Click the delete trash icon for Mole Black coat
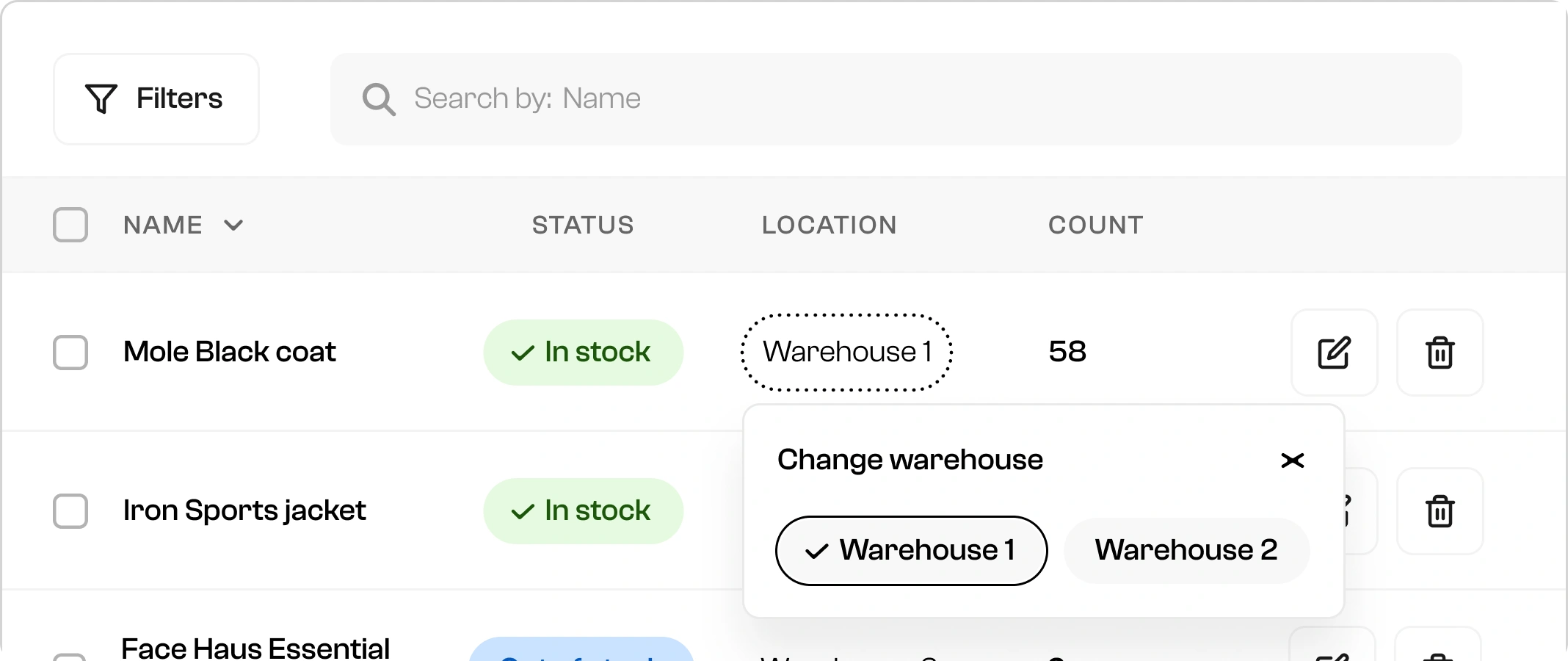 1440,353
